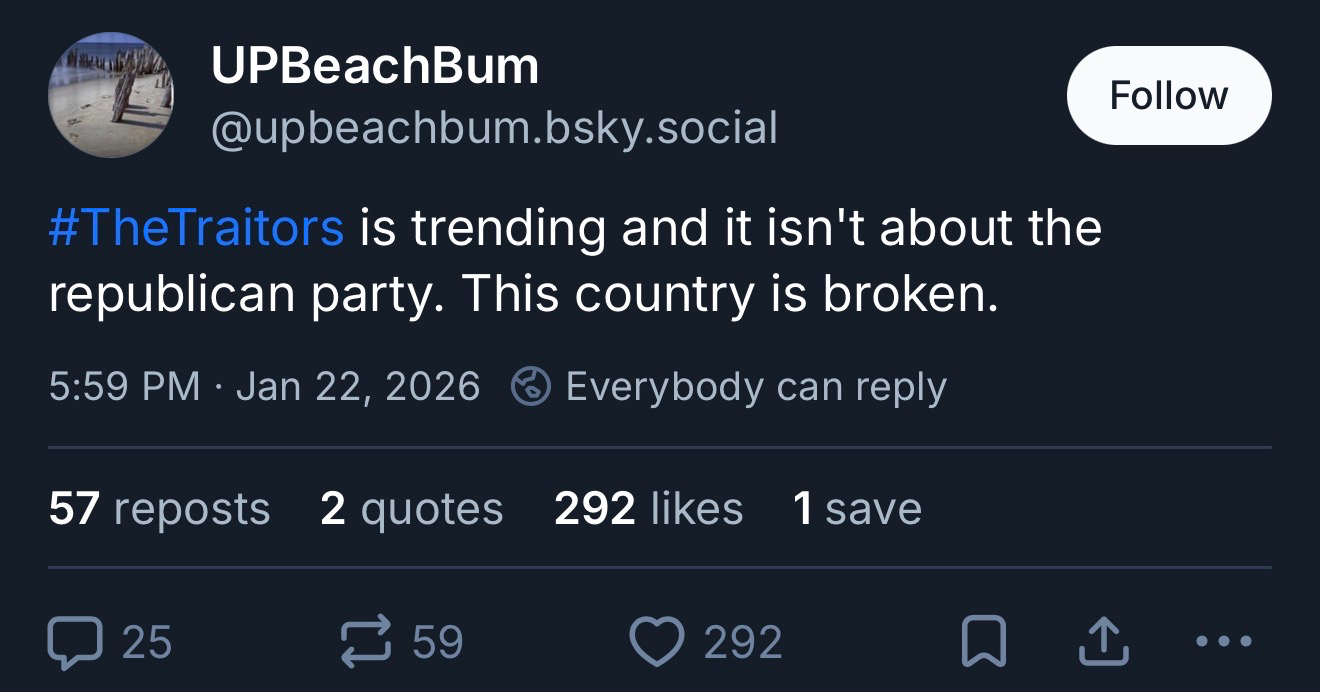
Task: Click the "Everybody can reply" label
Action: click(x=755, y=386)
